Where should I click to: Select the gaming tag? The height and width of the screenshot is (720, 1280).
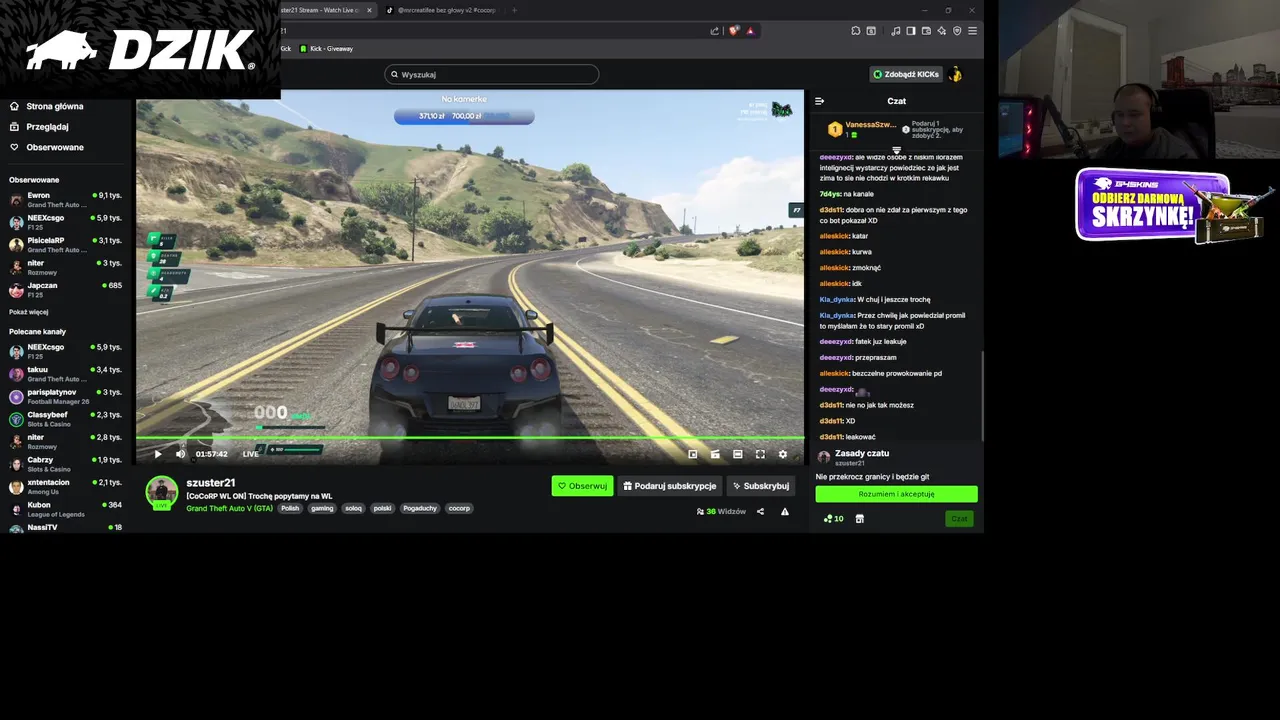click(322, 508)
